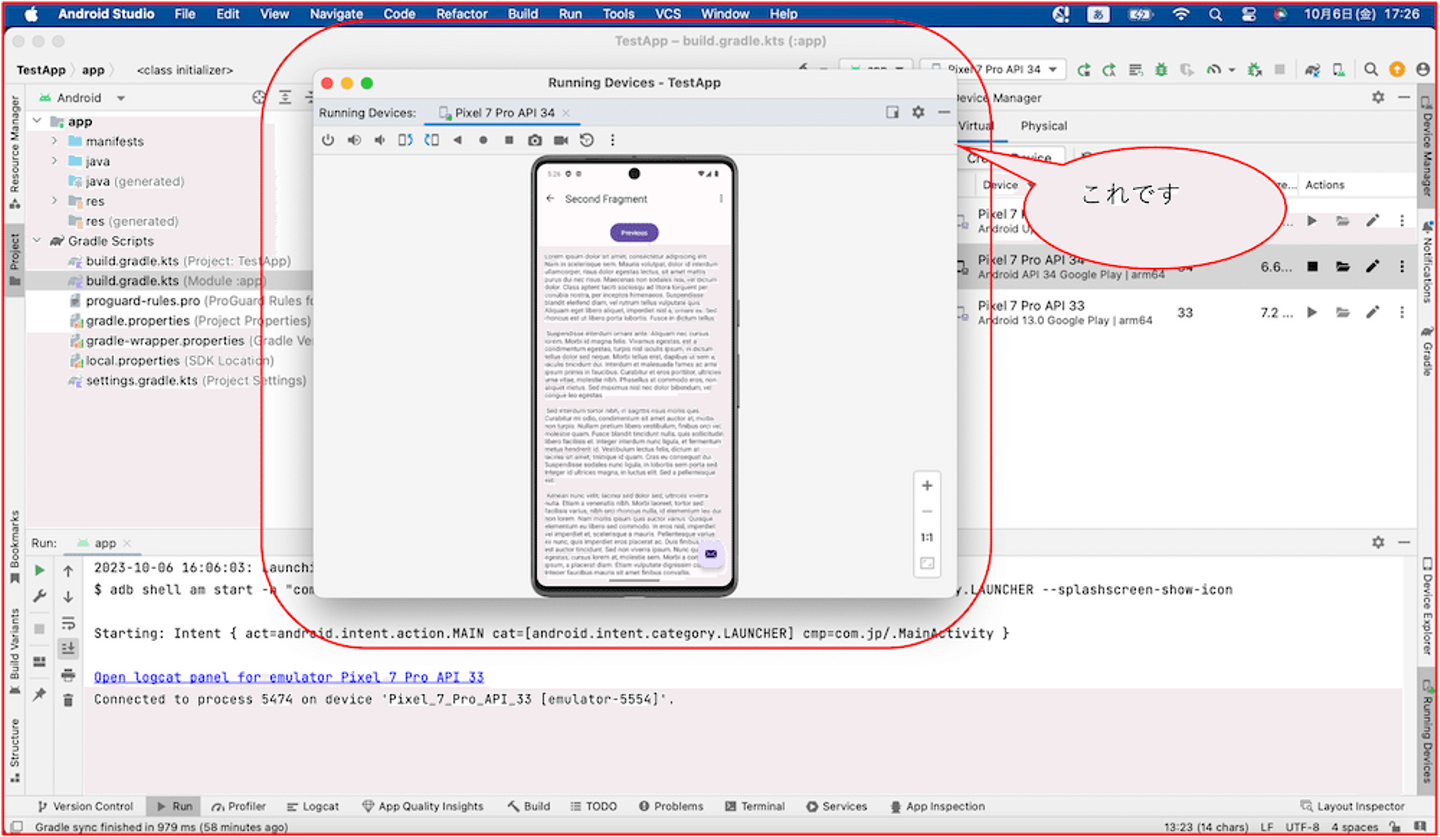Open the emulator snapshots icon
1440x837 pixels.
[x=587, y=141]
